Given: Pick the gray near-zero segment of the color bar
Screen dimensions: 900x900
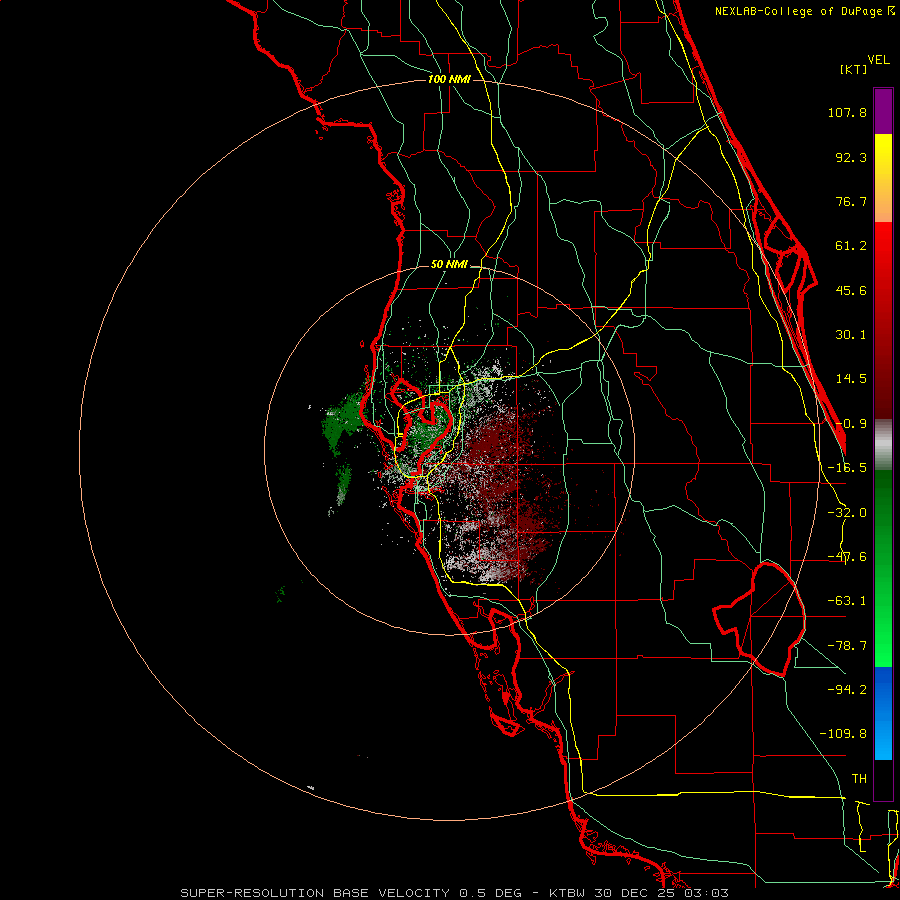Looking at the screenshot, I should 883,444.
